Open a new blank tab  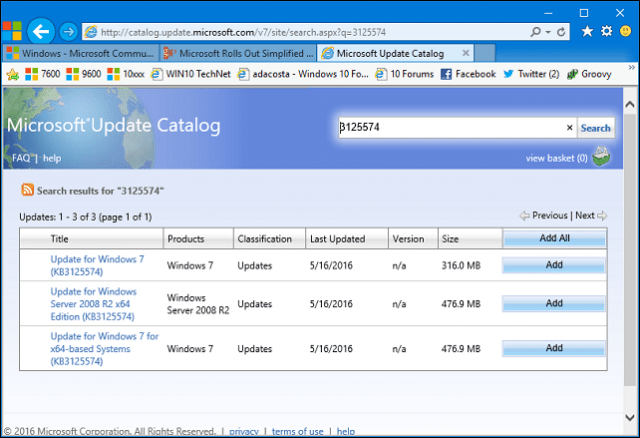point(485,53)
